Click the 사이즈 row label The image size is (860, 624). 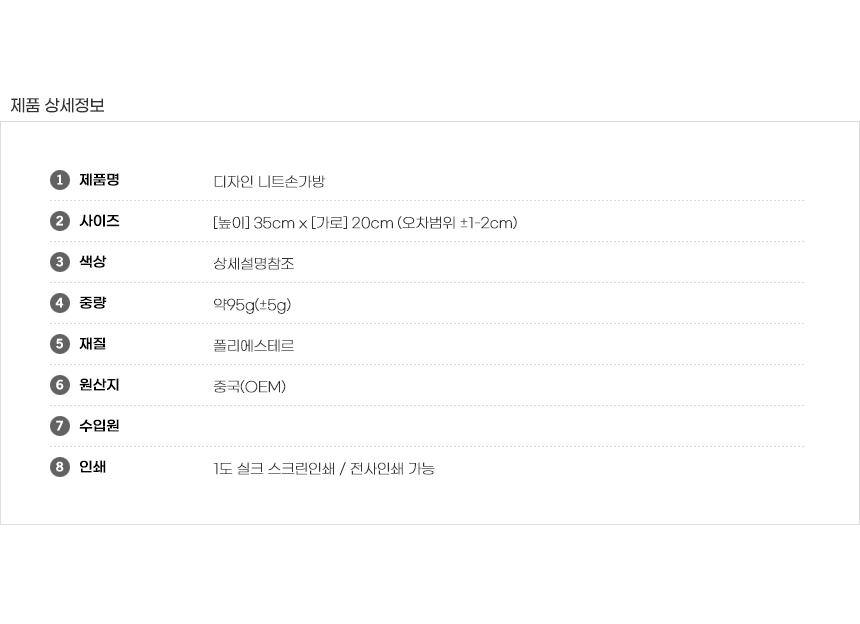[99, 221]
